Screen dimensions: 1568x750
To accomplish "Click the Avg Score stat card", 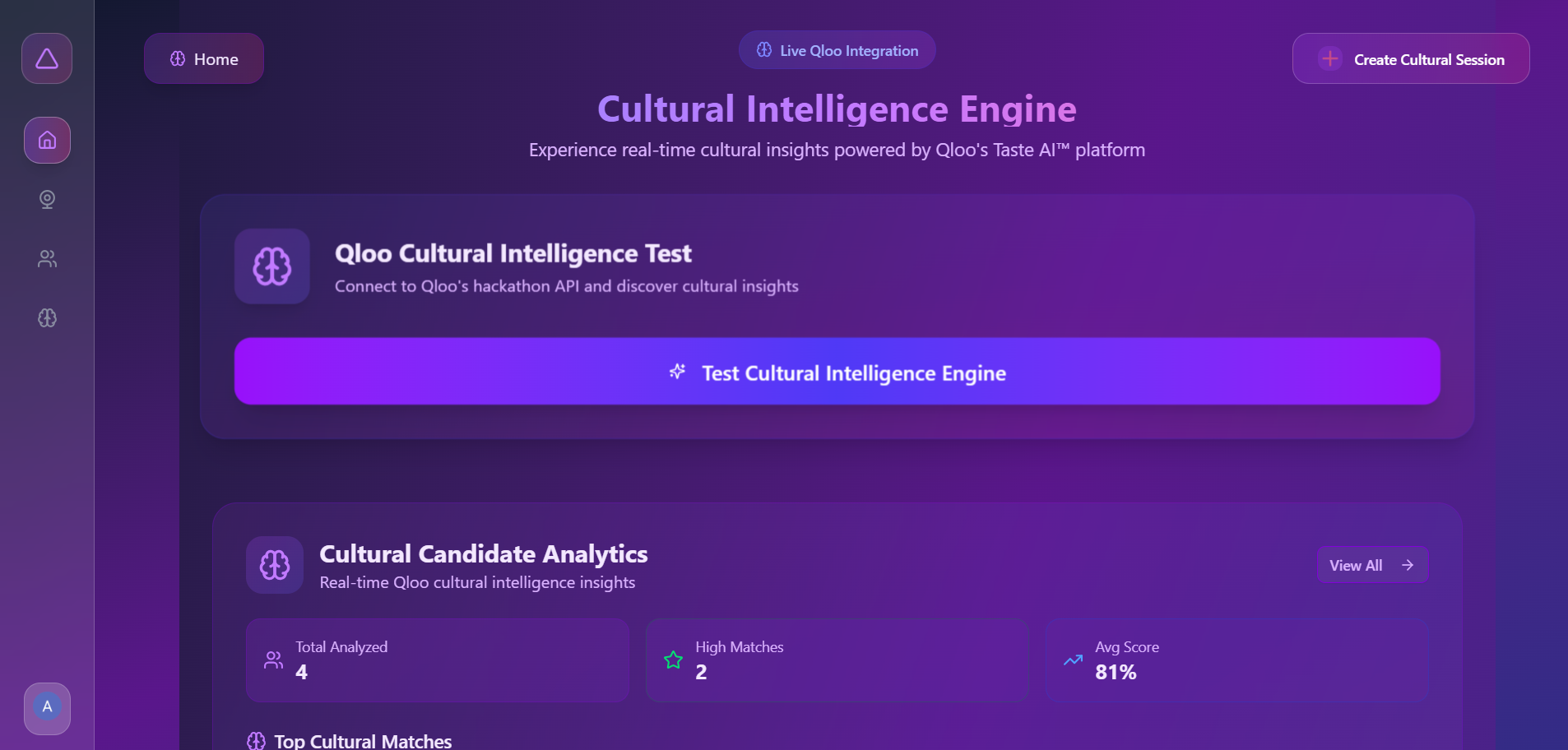I will pyautogui.click(x=1237, y=660).
